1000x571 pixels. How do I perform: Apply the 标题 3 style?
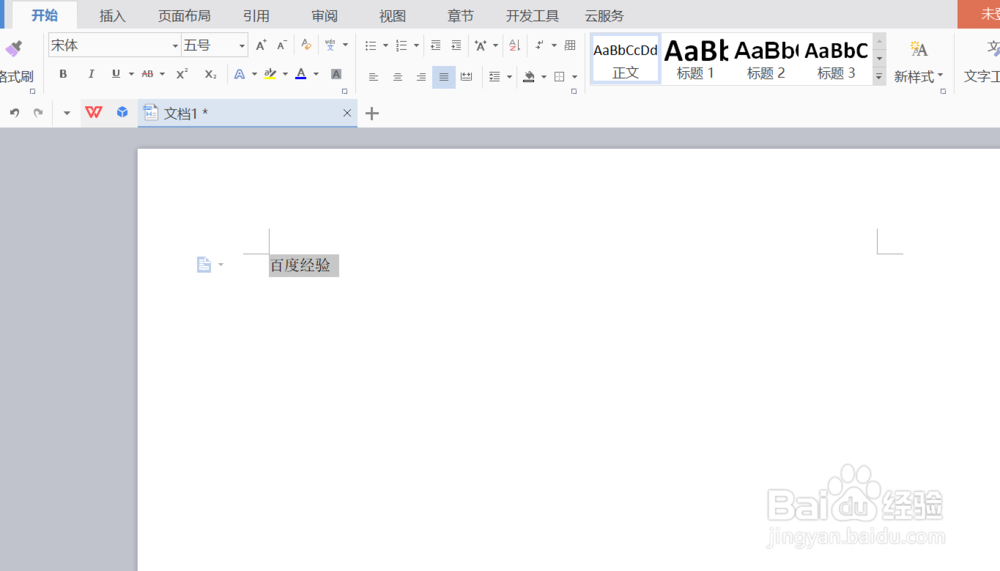(x=836, y=59)
